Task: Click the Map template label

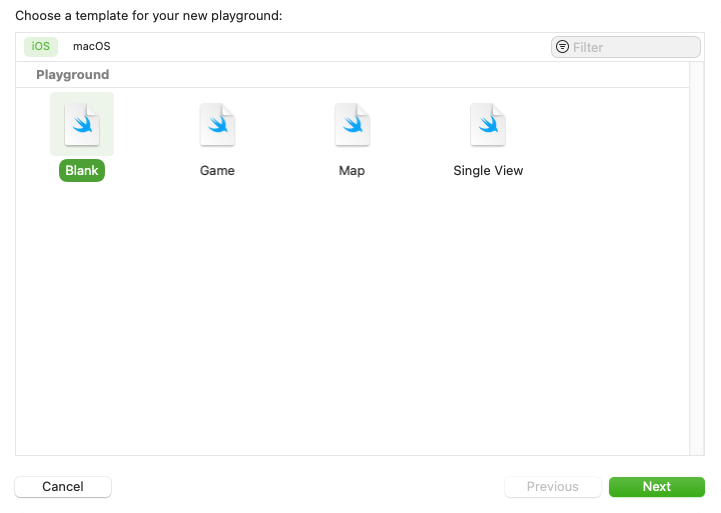Action: (x=352, y=171)
